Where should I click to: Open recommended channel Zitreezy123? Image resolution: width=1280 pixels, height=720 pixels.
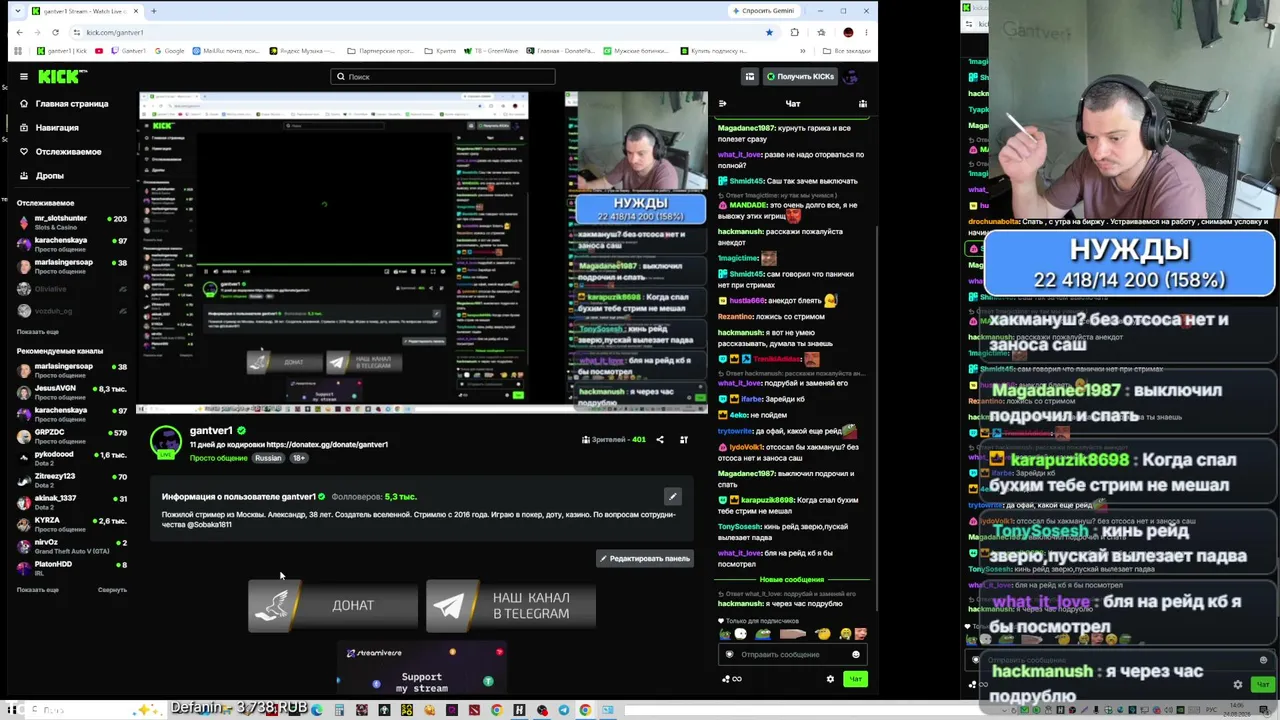(72, 480)
